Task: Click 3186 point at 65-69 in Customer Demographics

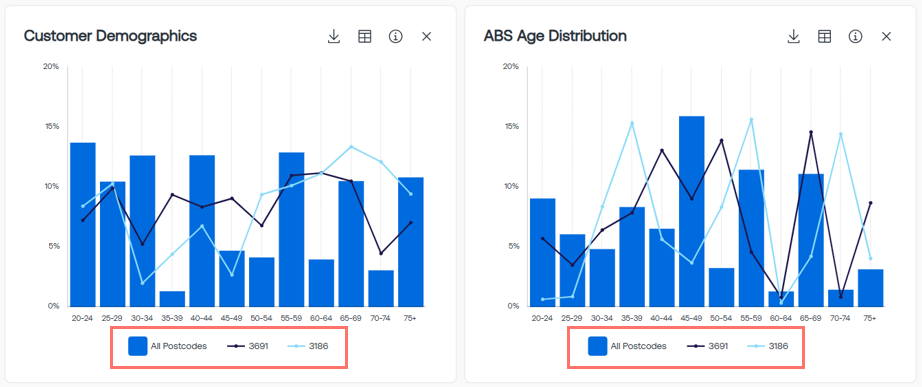Action: pyautogui.click(x=351, y=146)
